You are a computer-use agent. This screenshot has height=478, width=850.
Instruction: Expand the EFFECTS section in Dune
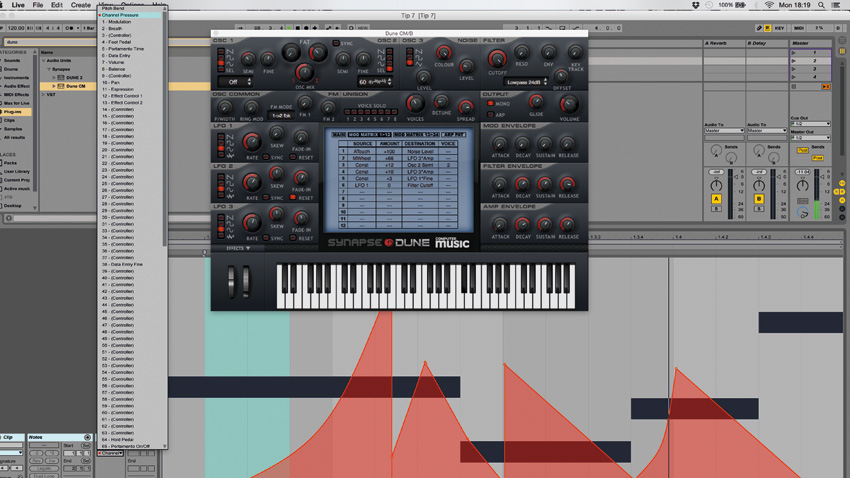click(x=238, y=248)
